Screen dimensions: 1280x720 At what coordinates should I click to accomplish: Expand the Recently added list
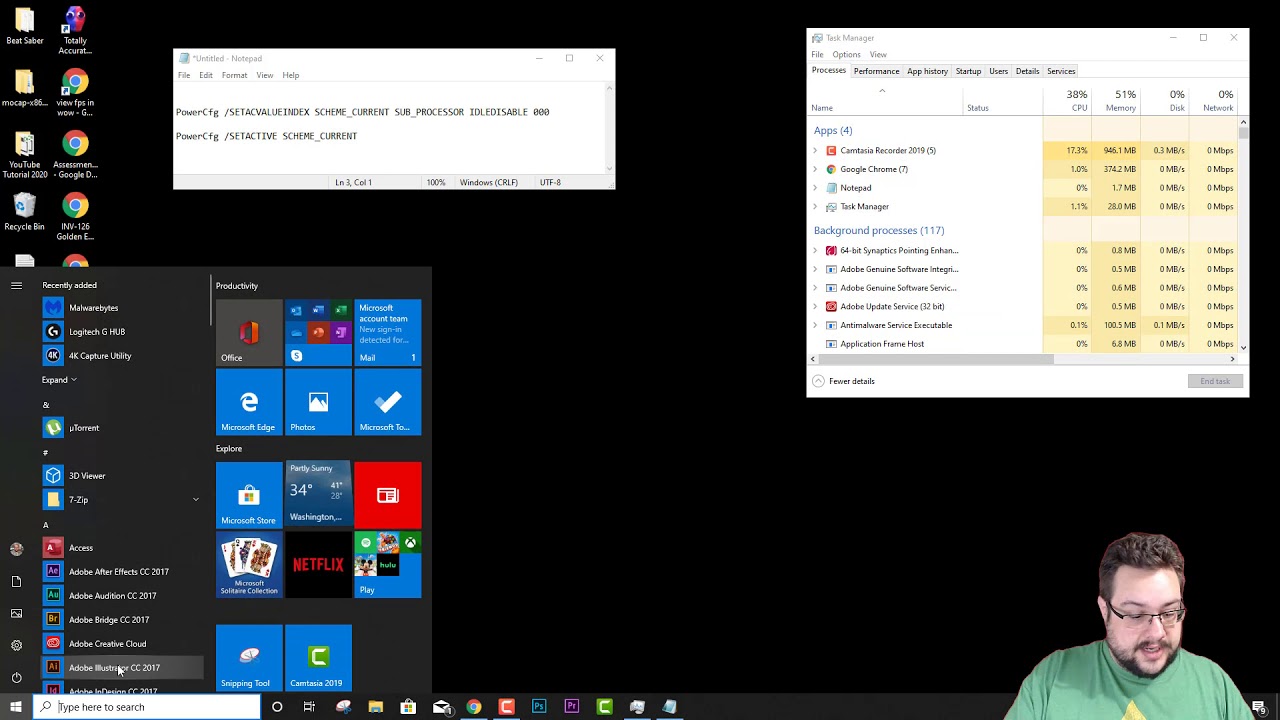click(59, 380)
